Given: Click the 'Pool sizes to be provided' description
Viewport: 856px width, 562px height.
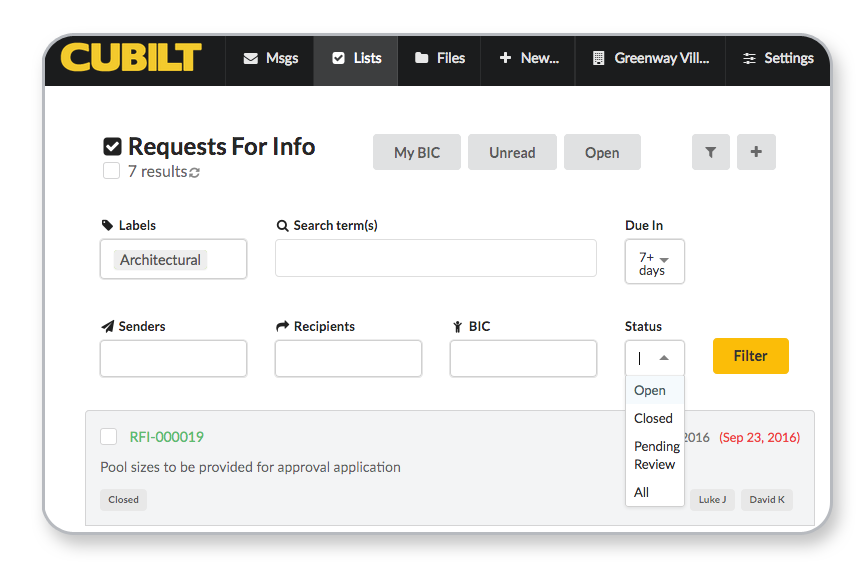Looking at the screenshot, I should pos(251,468).
